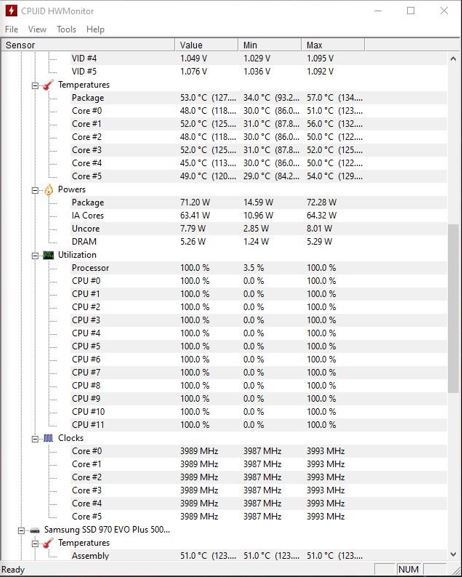Collapse the CPU Temperatures tree node
The image size is (462, 577).
pos(35,86)
